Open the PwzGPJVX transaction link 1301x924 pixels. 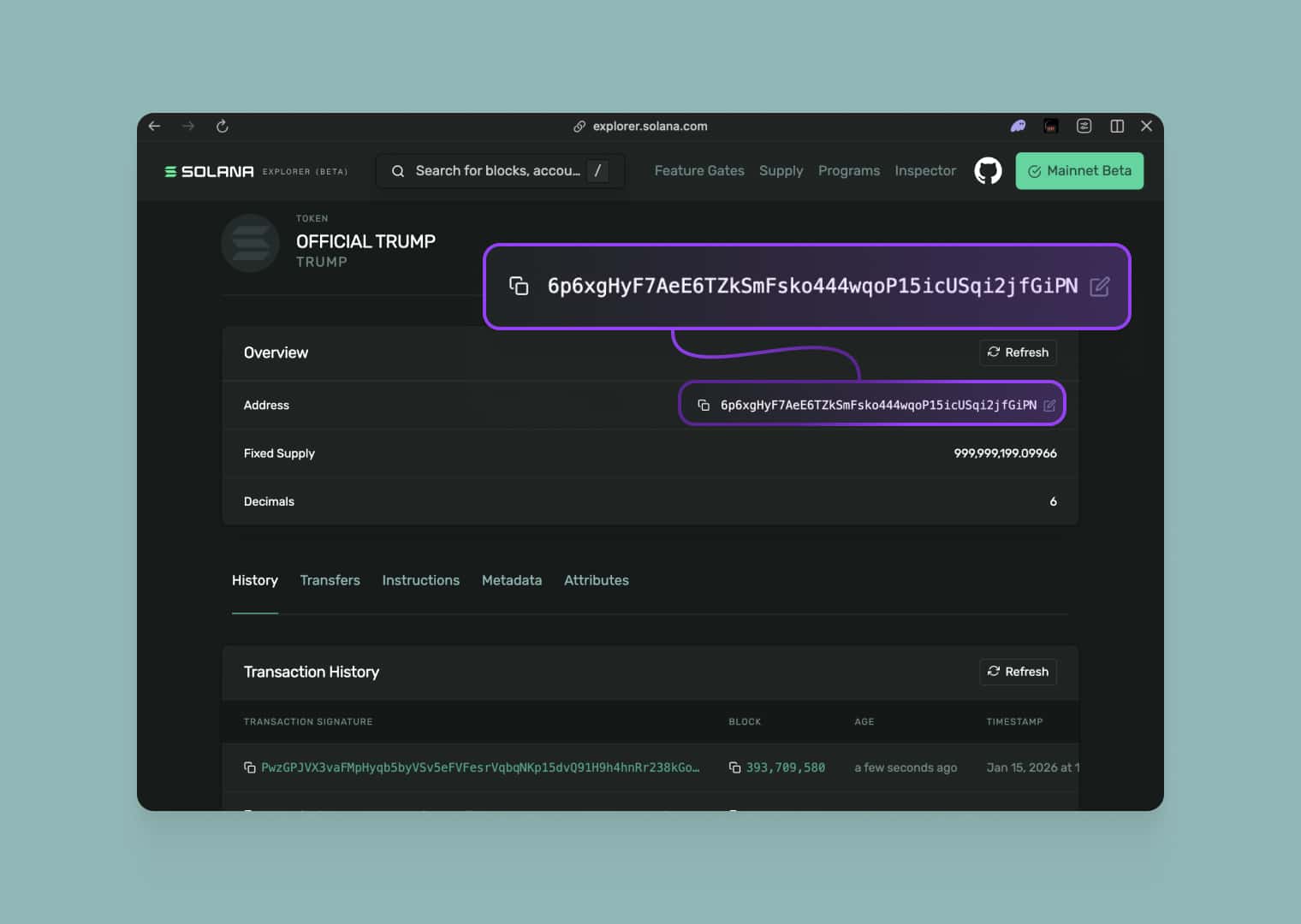pyautogui.click(x=479, y=767)
